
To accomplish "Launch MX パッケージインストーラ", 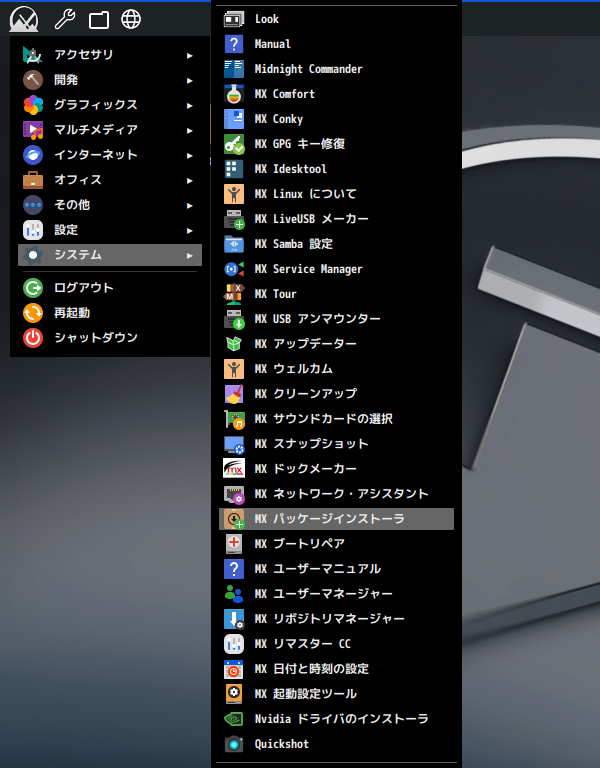I will [x=336, y=519].
